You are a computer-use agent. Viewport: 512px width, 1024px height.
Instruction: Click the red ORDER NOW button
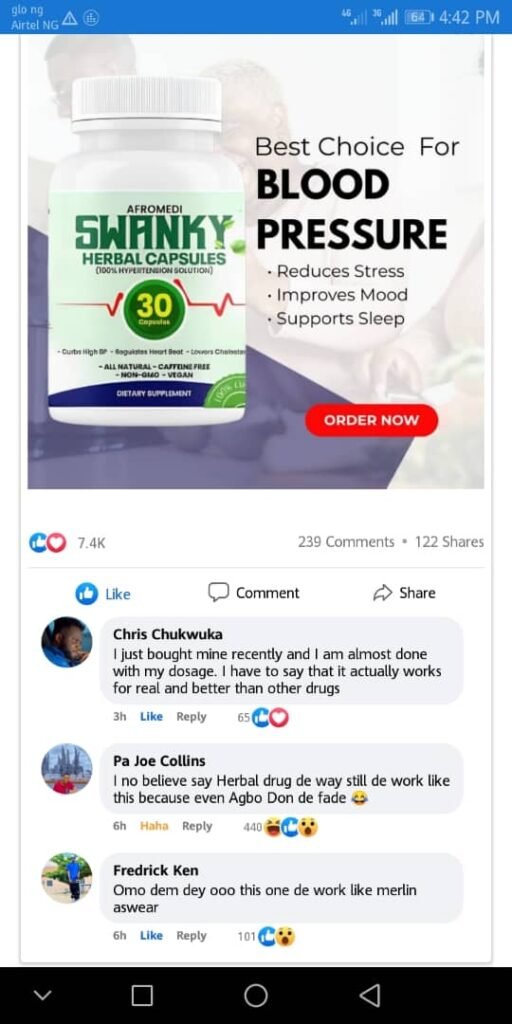[x=372, y=420]
